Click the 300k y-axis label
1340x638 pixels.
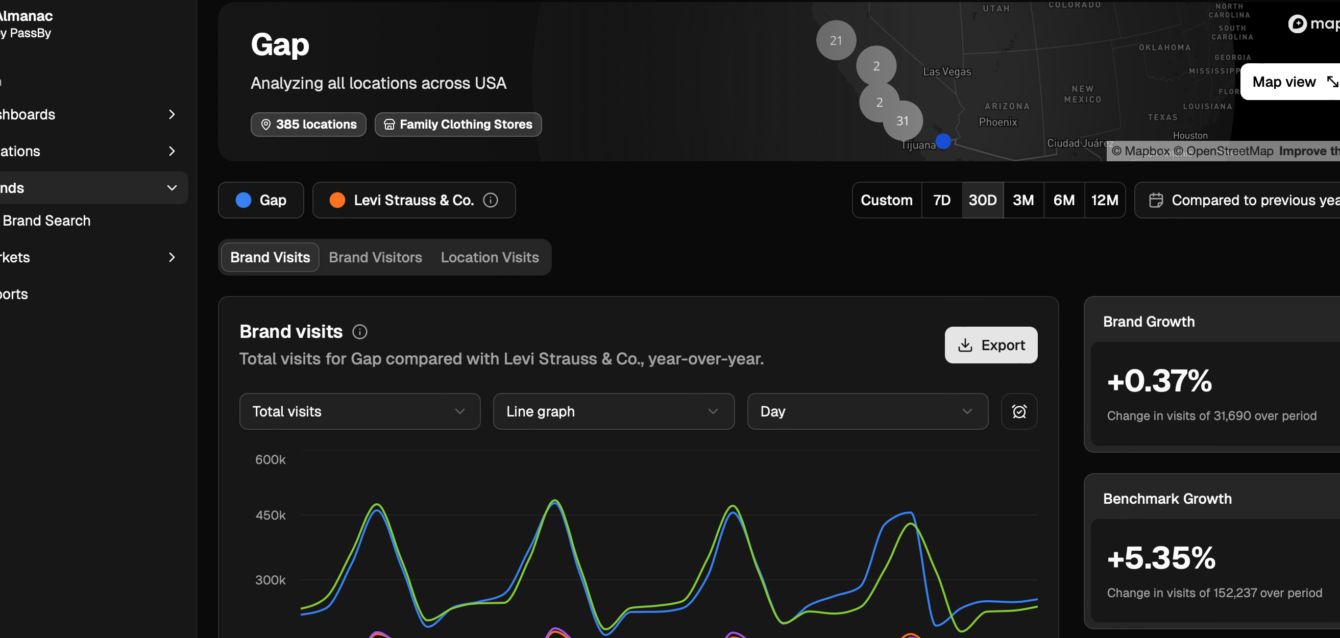click(x=270, y=580)
